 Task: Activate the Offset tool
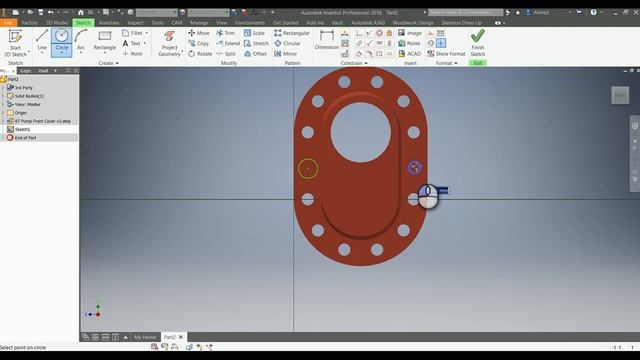(x=256, y=53)
